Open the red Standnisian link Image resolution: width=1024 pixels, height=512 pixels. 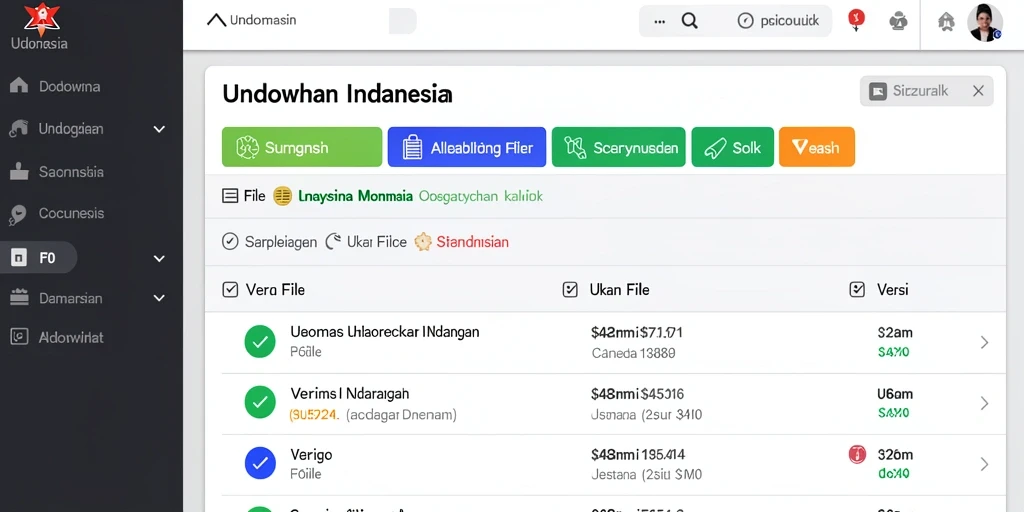click(472, 242)
